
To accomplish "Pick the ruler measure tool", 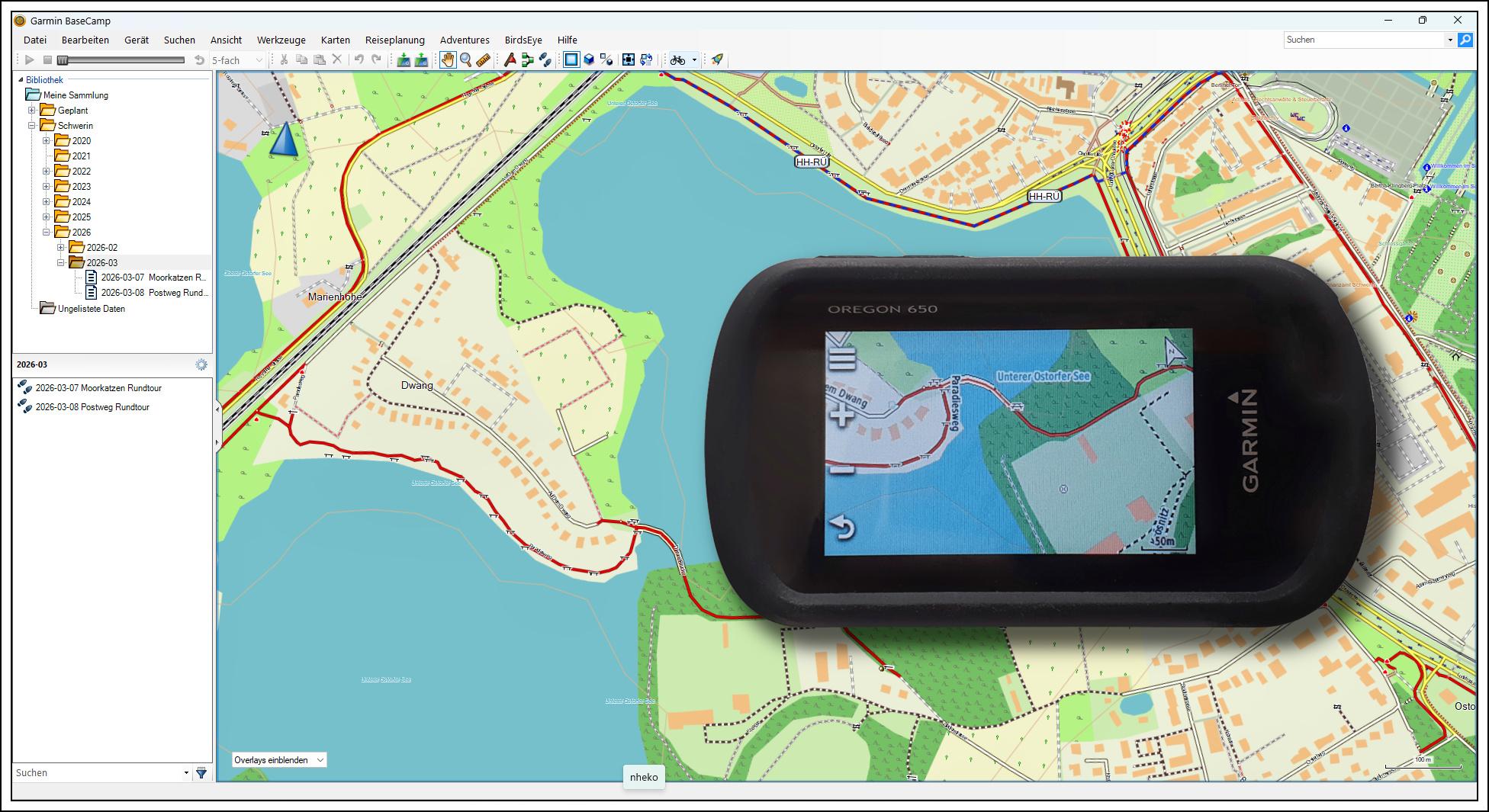I will (x=483, y=60).
